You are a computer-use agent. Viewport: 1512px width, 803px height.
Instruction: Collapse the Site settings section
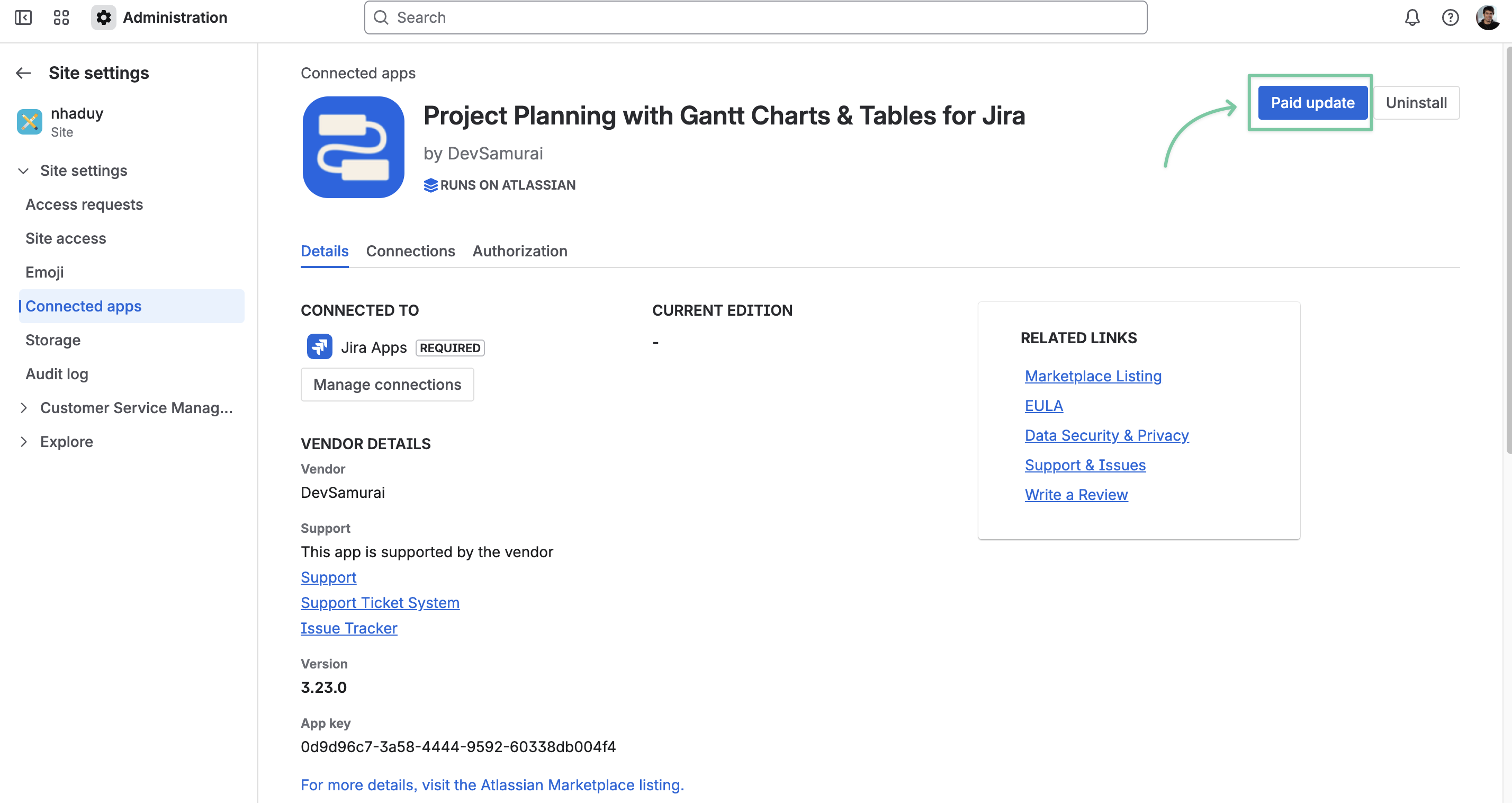click(x=23, y=171)
